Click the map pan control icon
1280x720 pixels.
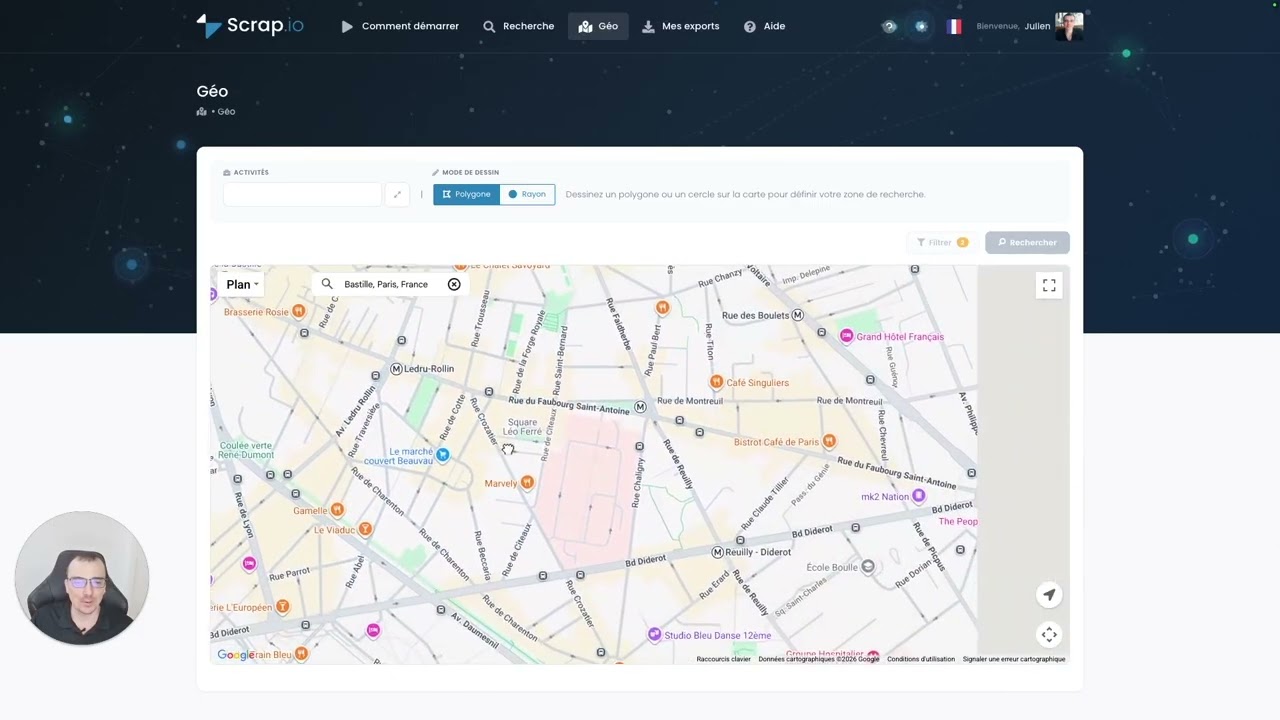tap(1049, 634)
